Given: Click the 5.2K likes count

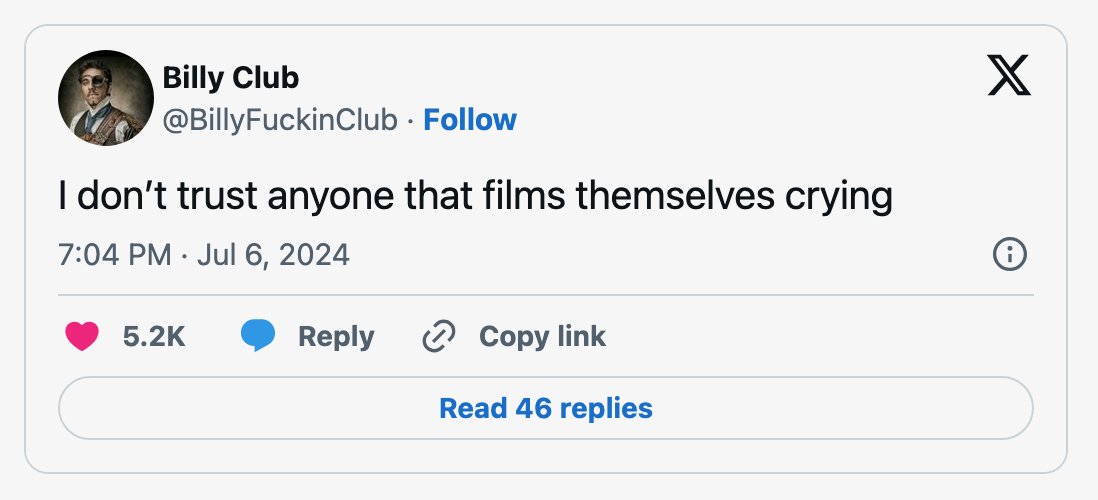Looking at the screenshot, I should pyautogui.click(x=154, y=337).
